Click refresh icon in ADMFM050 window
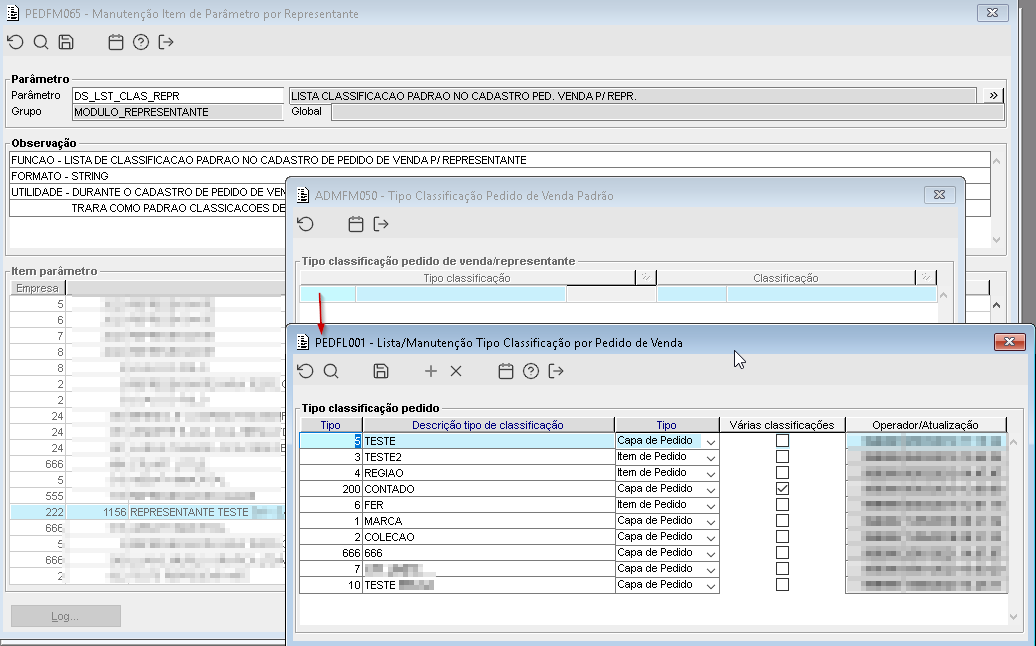This screenshot has height=646, width=1036. (x=305, y=224)
